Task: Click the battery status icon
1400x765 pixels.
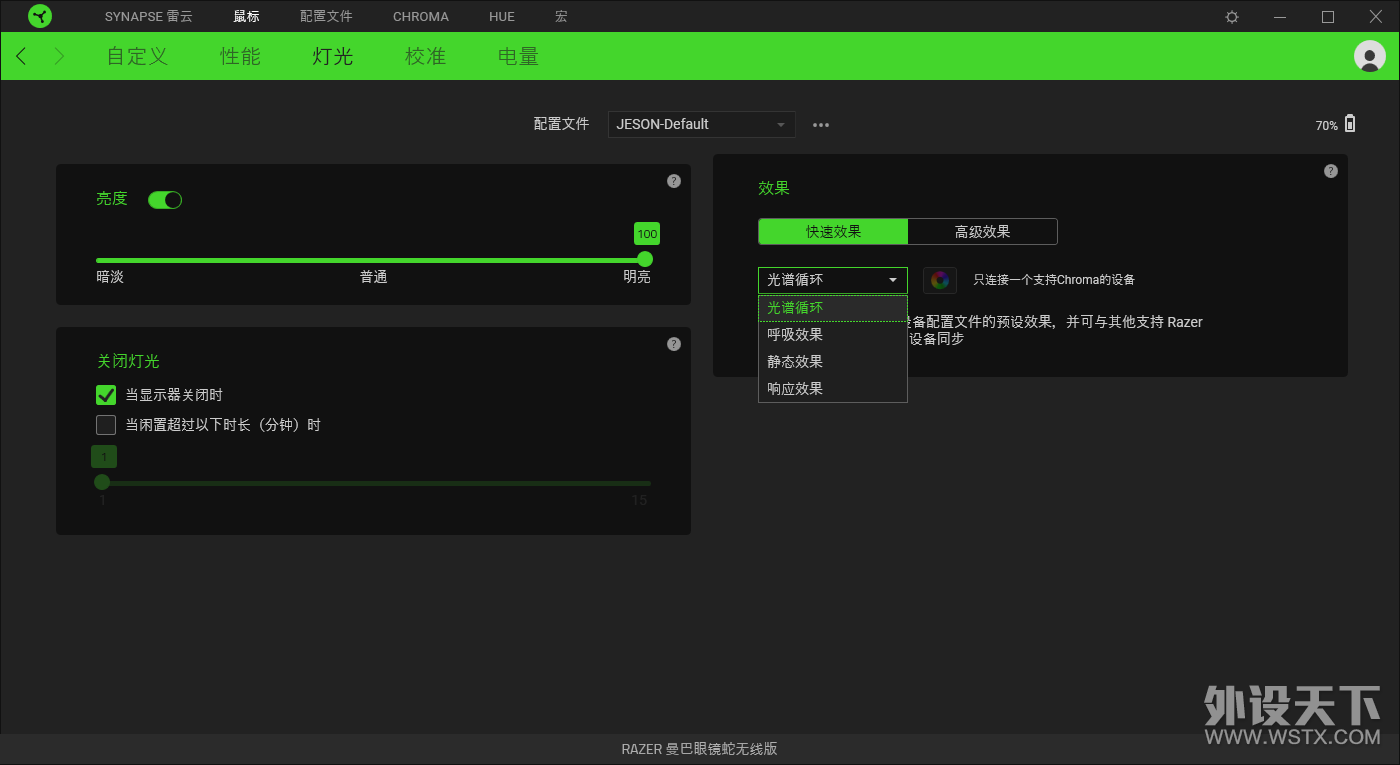Action: pos(1350,124)
